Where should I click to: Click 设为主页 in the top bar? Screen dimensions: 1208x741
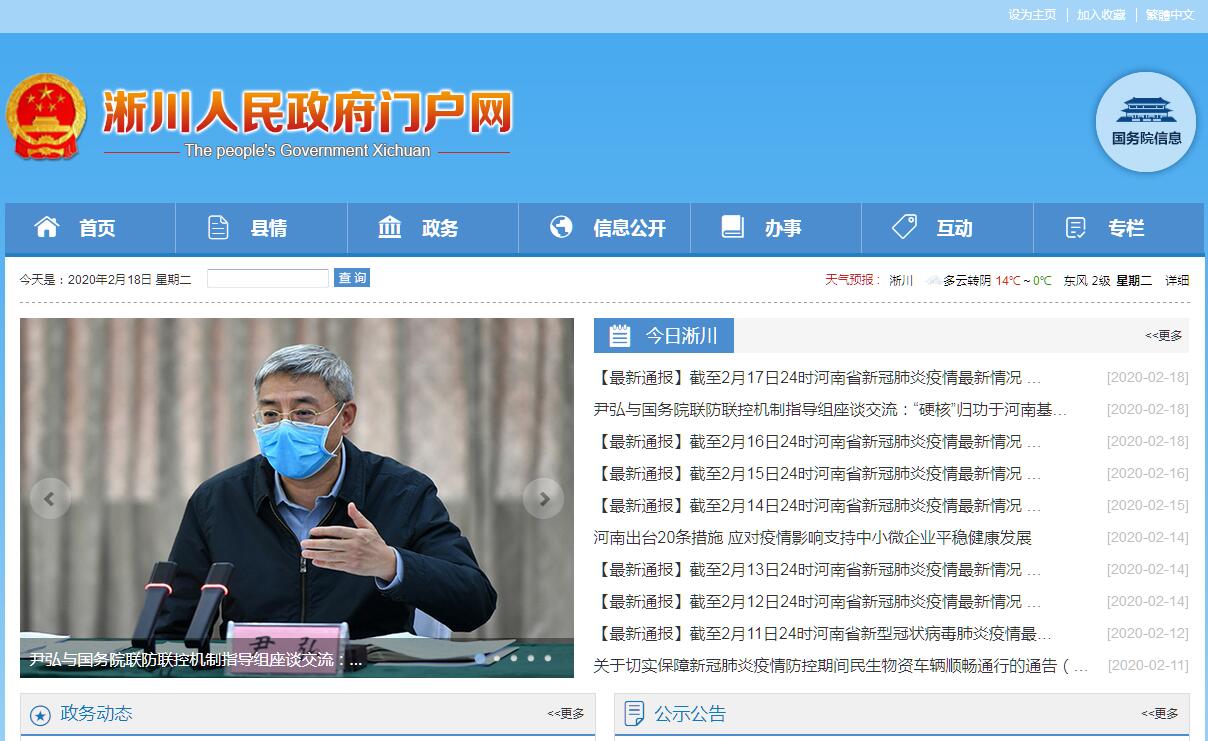click(x=1032, y=15)
